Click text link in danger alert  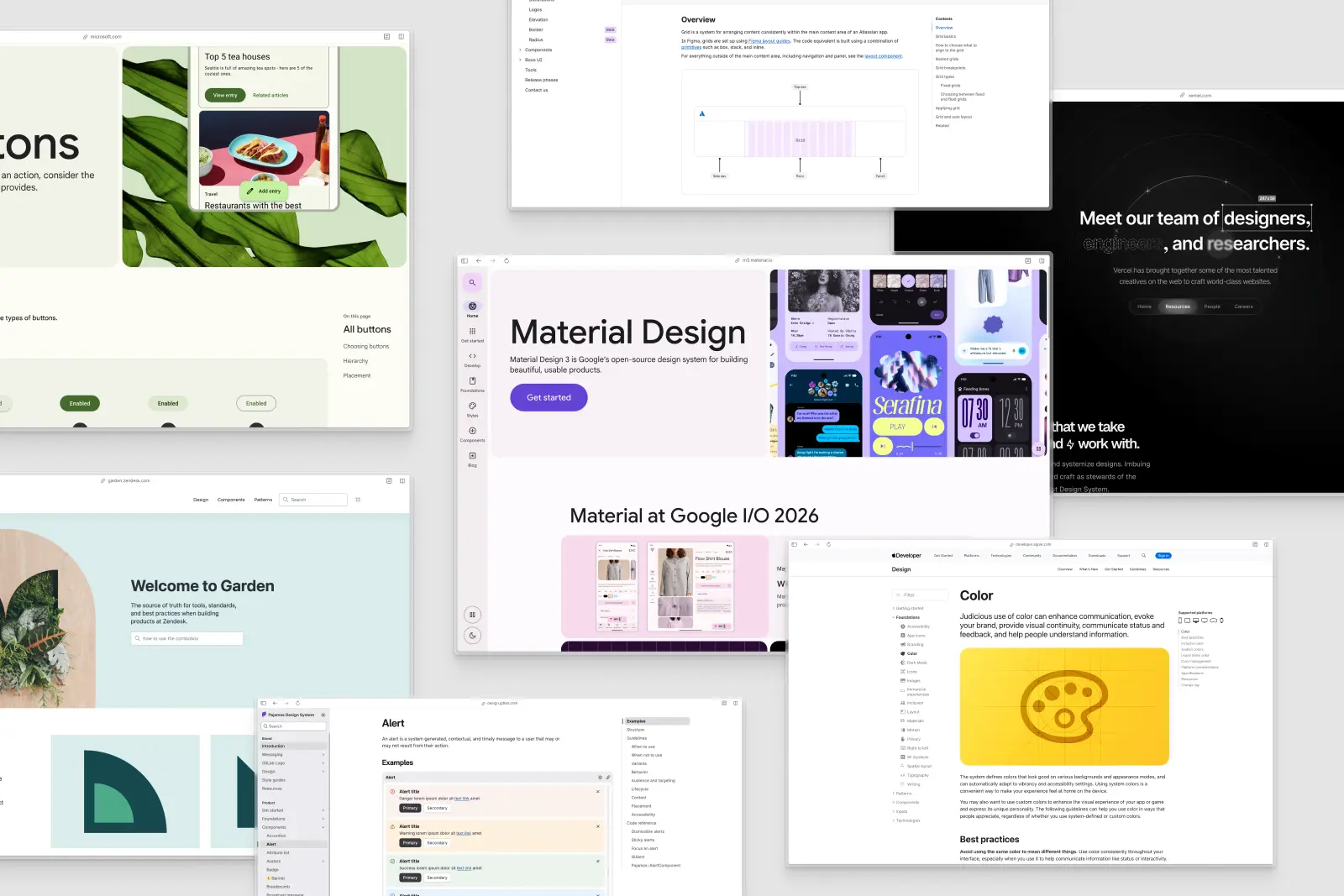[x=462, y=799]
